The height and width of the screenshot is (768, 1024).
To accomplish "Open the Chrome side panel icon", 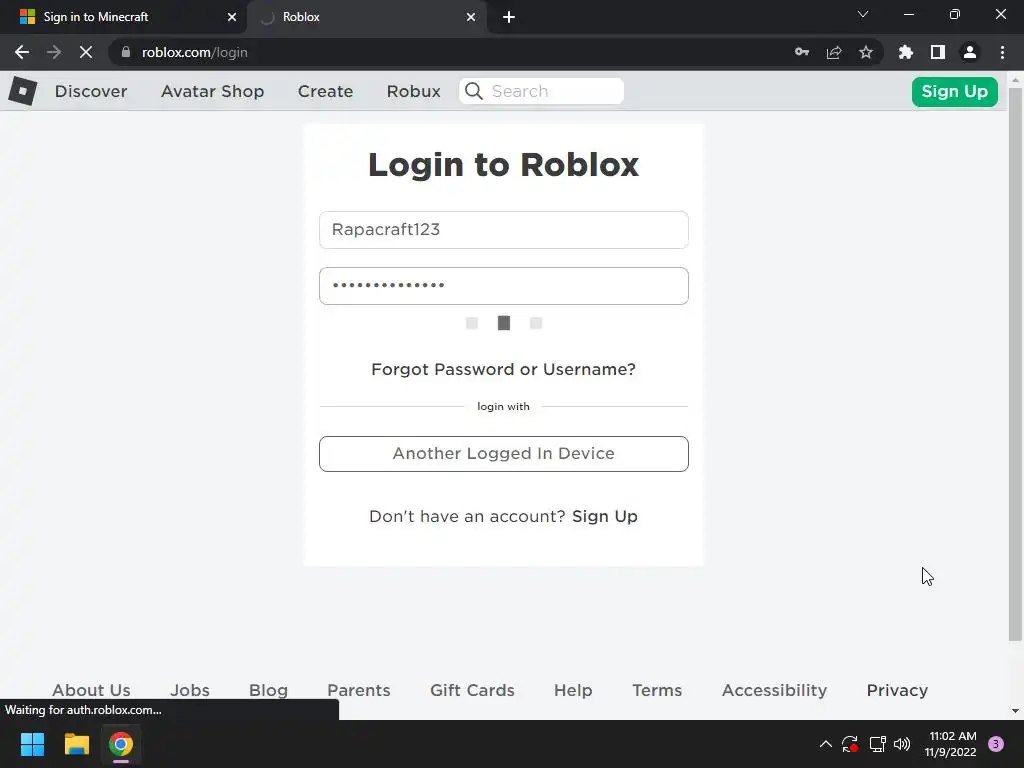I will tap(938, 52).
